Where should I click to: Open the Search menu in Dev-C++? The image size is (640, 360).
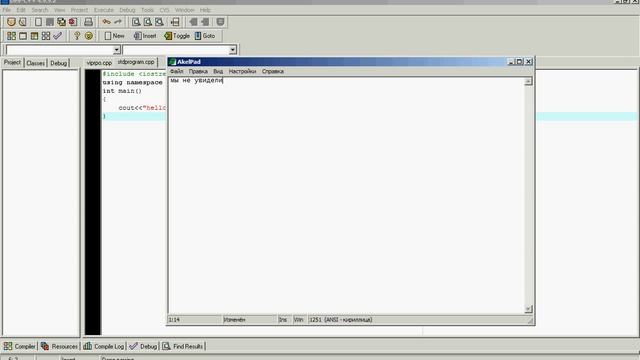40,10
